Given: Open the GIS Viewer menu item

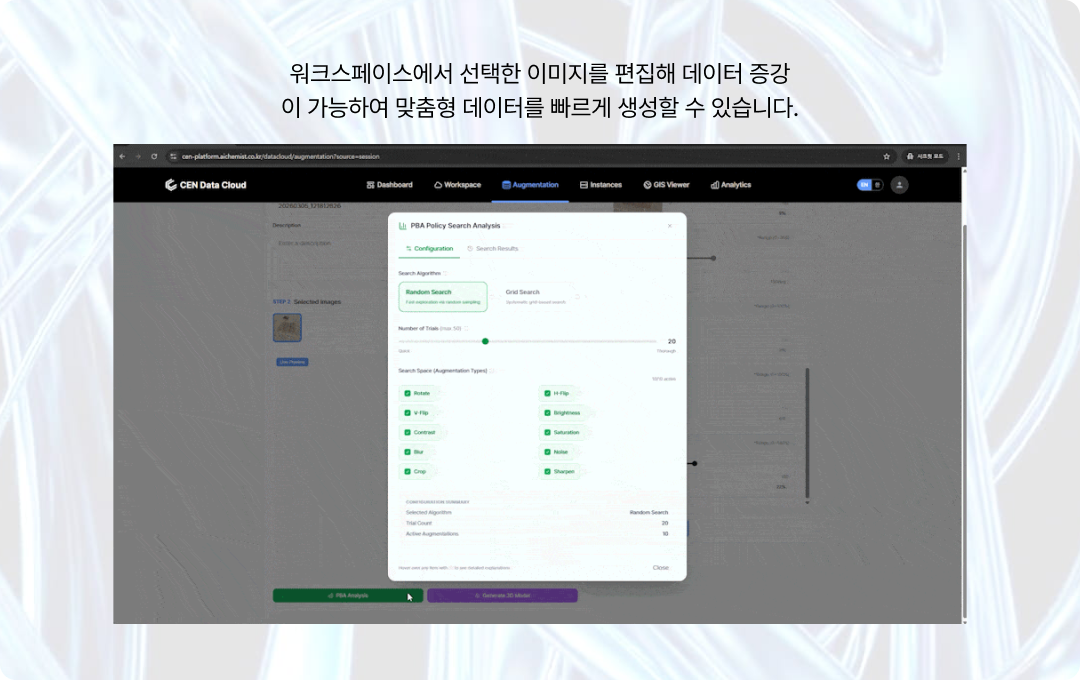Looking at the screenshot, I should pyautogui.click(x=666, y=185).
